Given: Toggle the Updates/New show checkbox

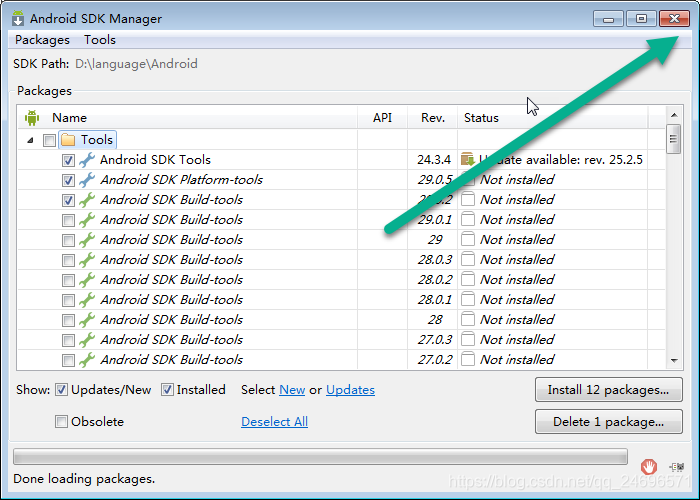Looking at the screenshot, I should pyautogui.click(x=61, y=390).
